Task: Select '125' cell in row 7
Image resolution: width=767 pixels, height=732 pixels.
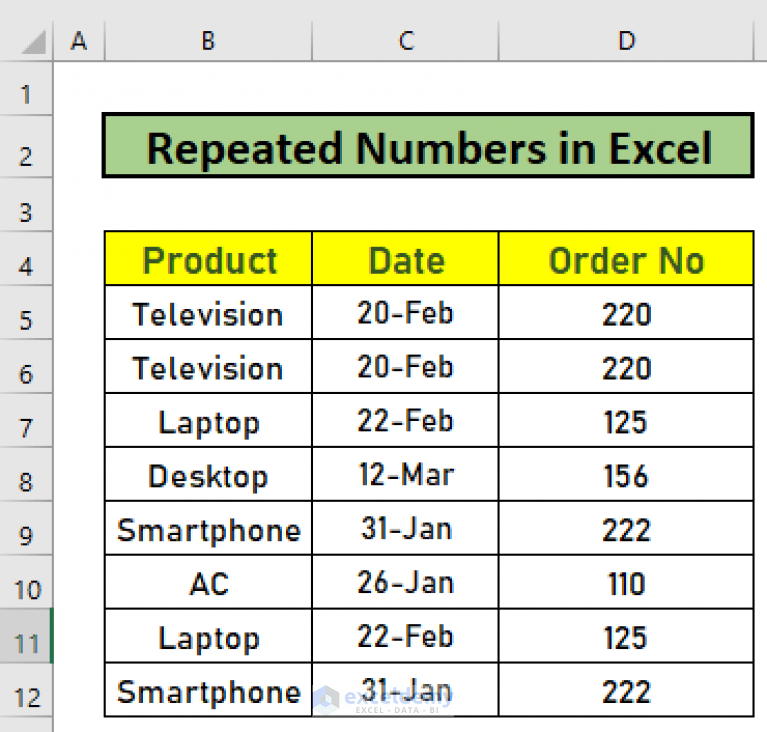Action: [626, 420]
